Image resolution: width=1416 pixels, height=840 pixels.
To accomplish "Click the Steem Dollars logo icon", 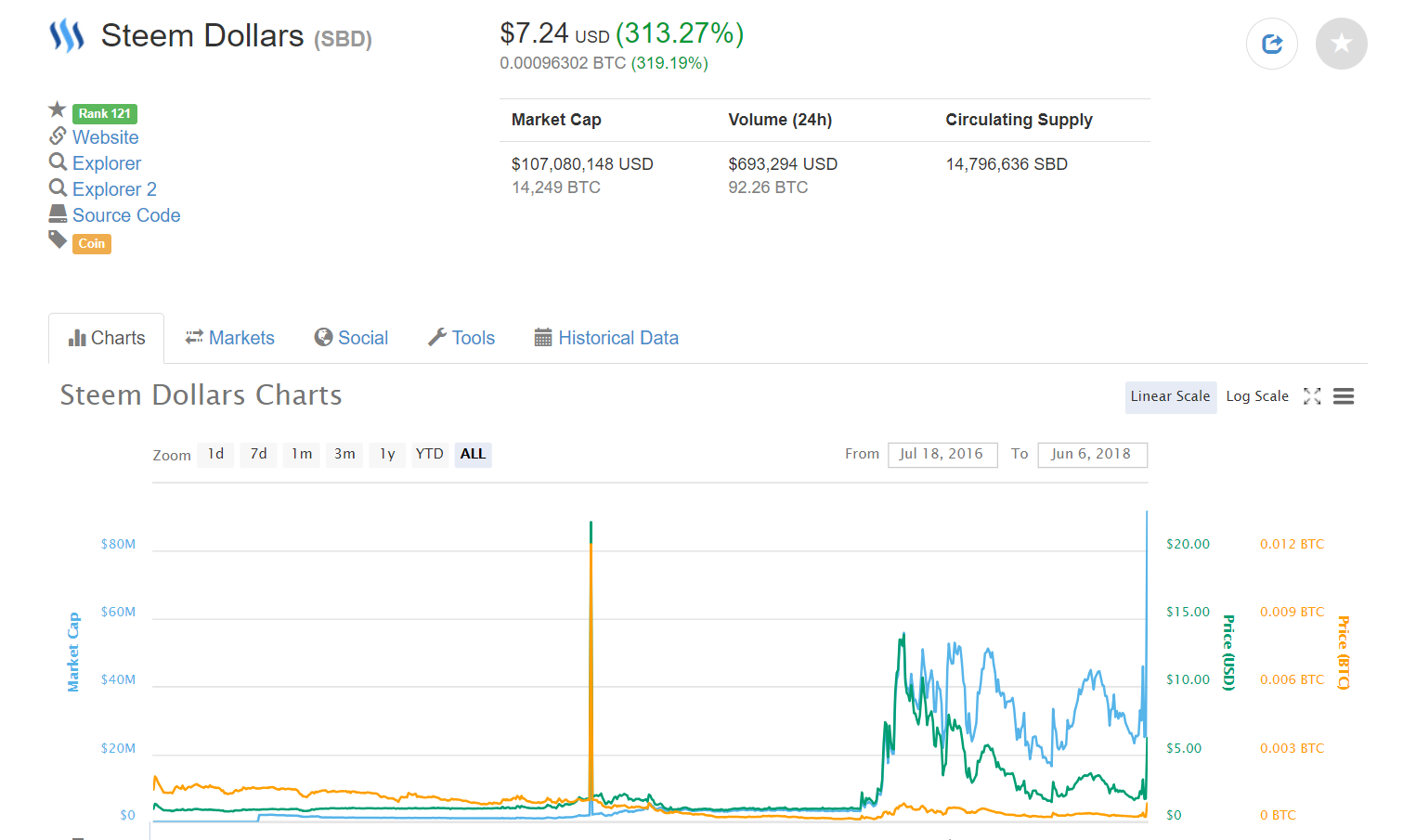I will point(67,36).
